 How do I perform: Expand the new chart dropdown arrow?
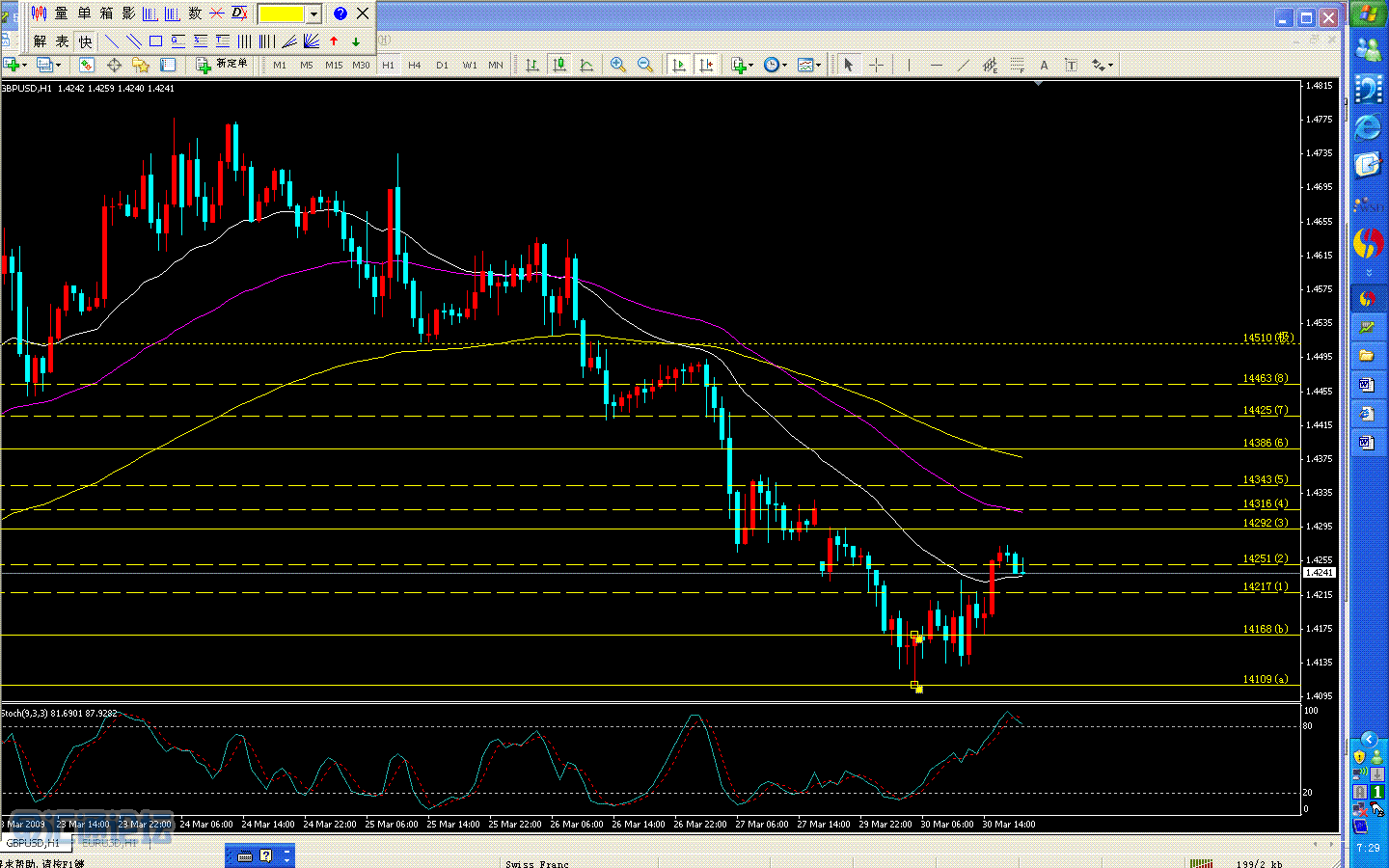pos(25,66)
